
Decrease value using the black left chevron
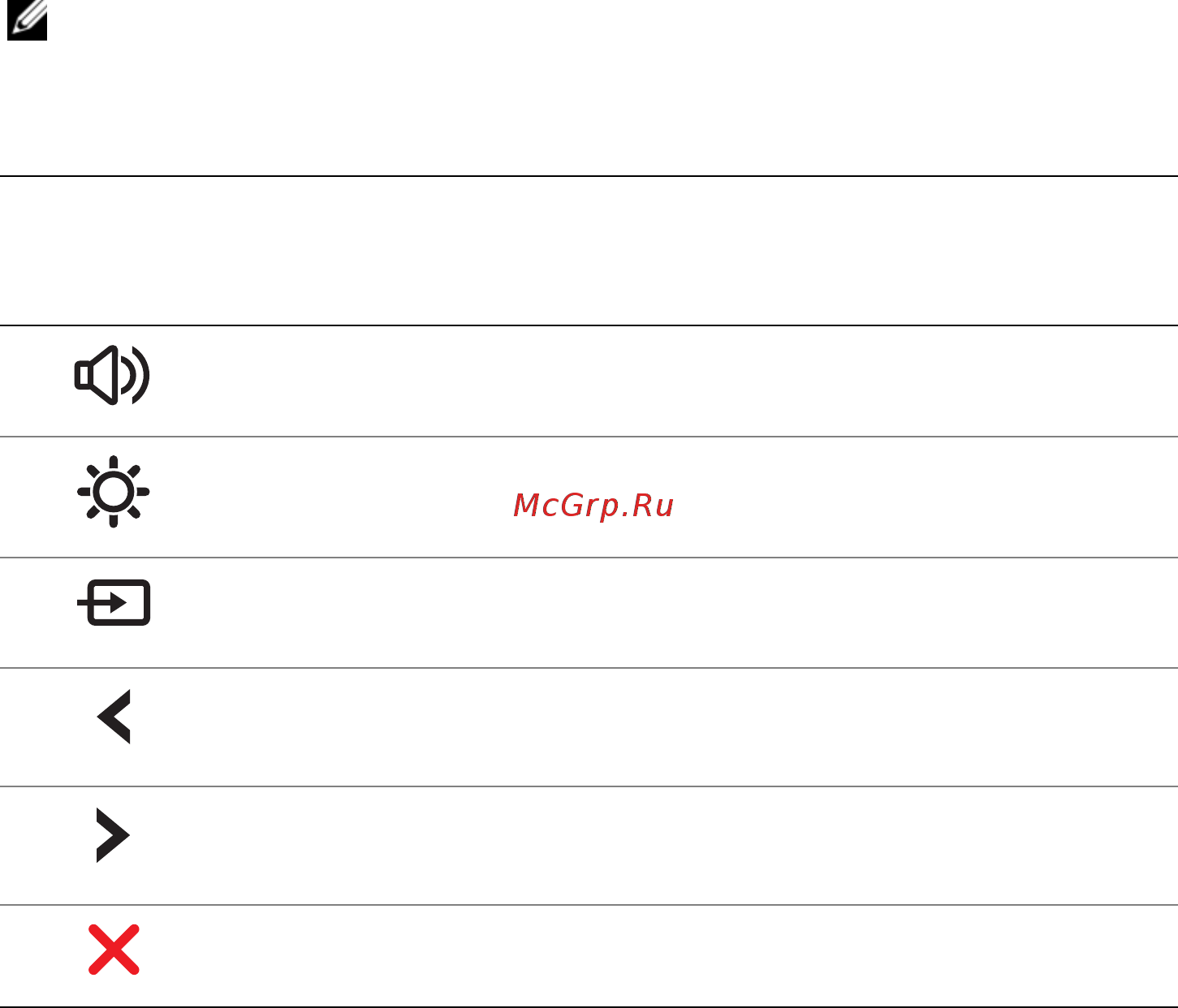coord(114,717)
